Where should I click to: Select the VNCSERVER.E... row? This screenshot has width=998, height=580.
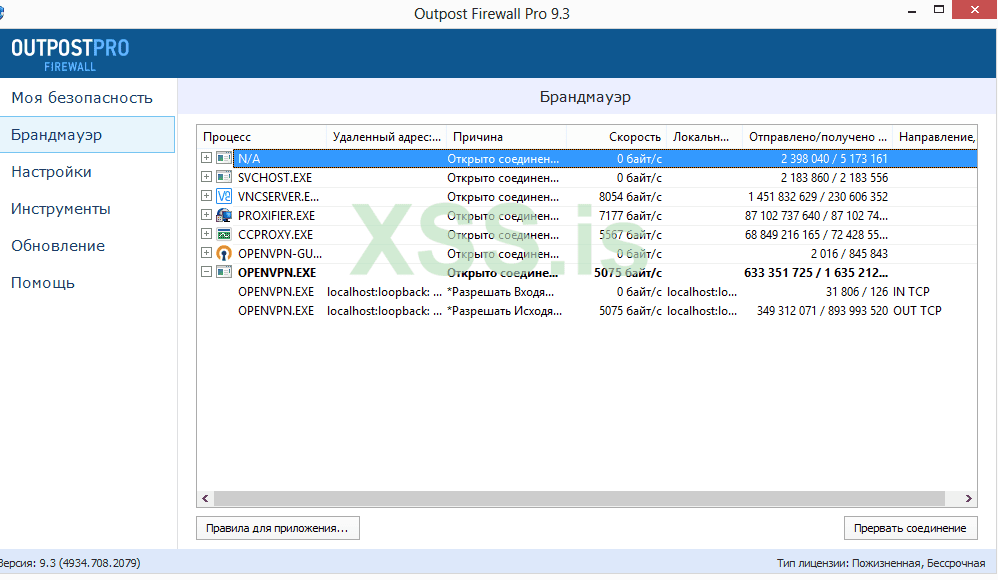587,197
